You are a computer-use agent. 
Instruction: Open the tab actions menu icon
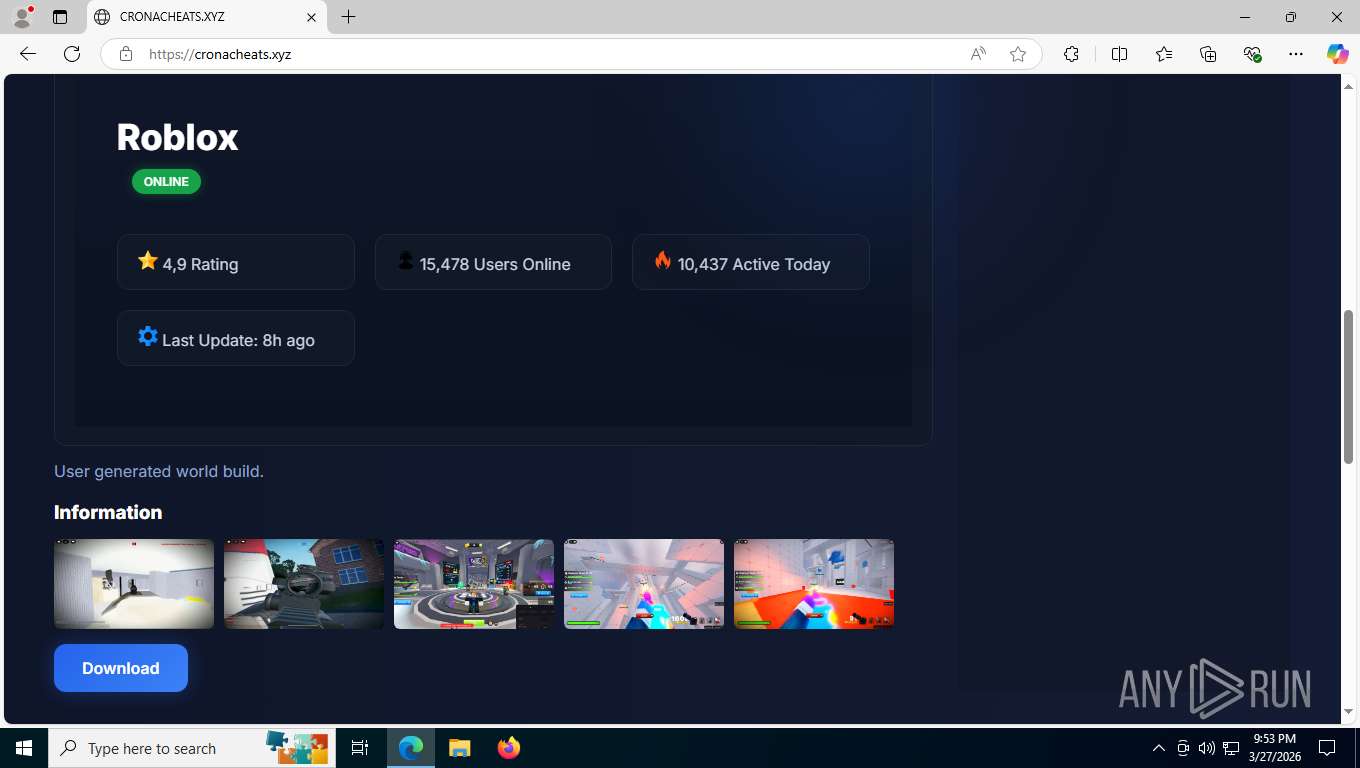[60, 17]
